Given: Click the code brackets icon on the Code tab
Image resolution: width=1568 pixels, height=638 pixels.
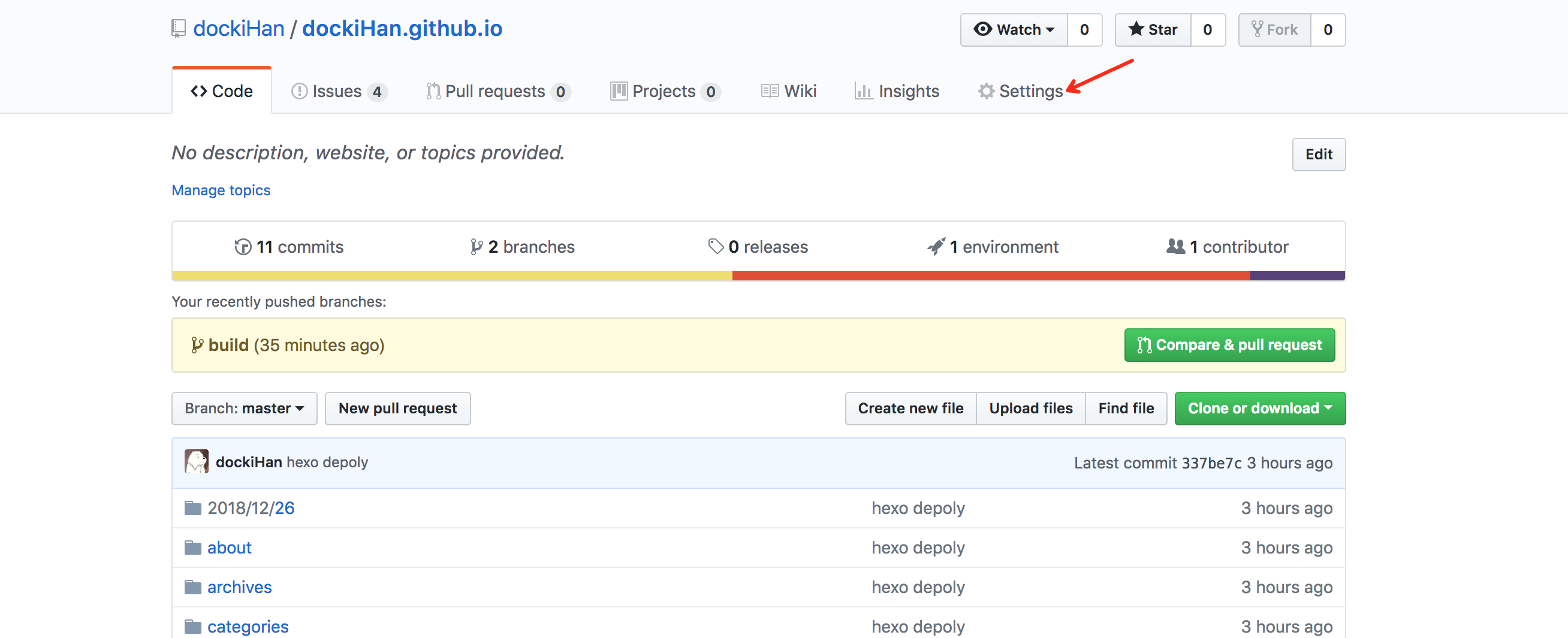Looking at the screenshot, I should point(198,91).
